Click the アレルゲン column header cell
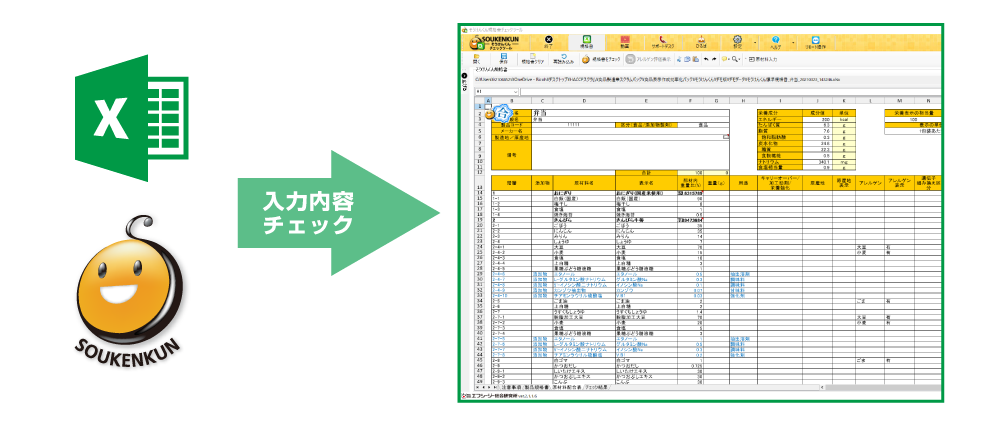 pyautogui.click(x=869, y=183)
